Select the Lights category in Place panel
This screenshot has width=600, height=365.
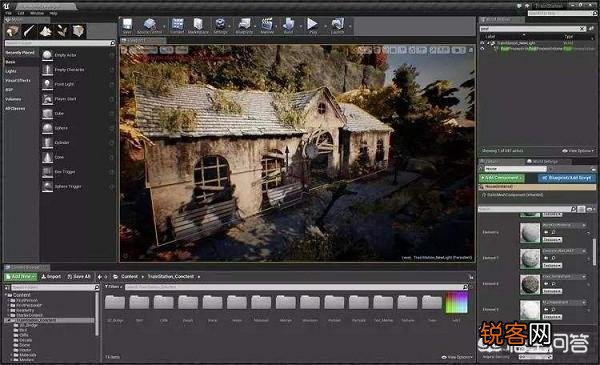(11, 71)
